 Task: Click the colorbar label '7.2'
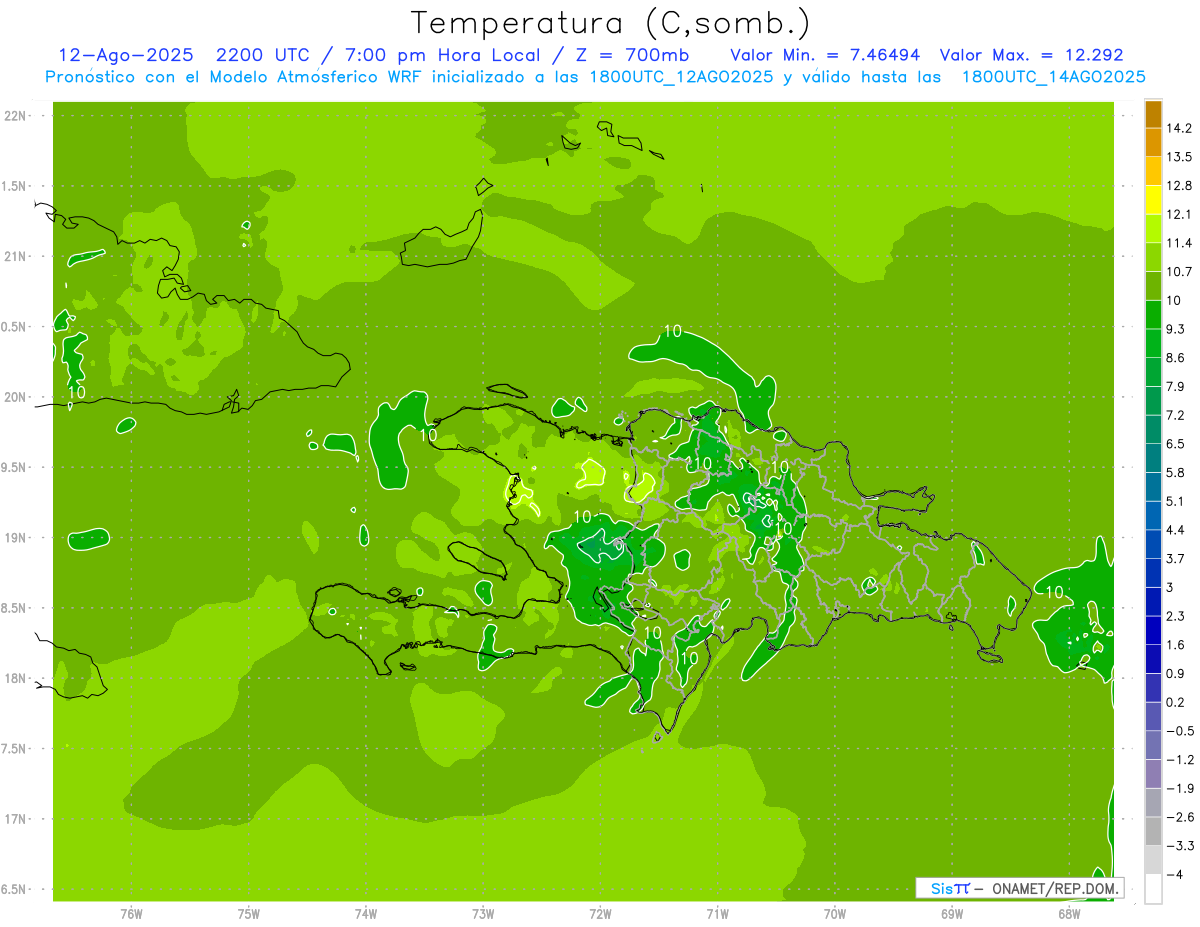tap(1176, 415)
